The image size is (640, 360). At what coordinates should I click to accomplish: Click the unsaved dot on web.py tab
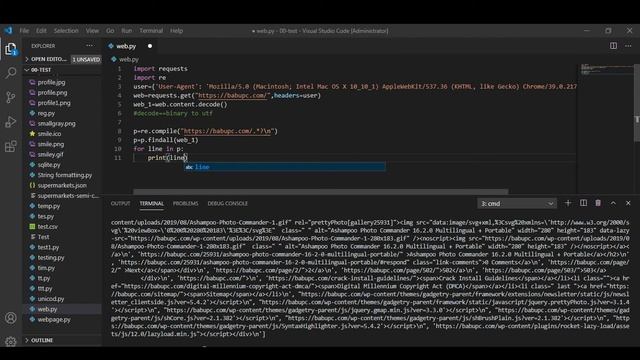click(150, 46)
